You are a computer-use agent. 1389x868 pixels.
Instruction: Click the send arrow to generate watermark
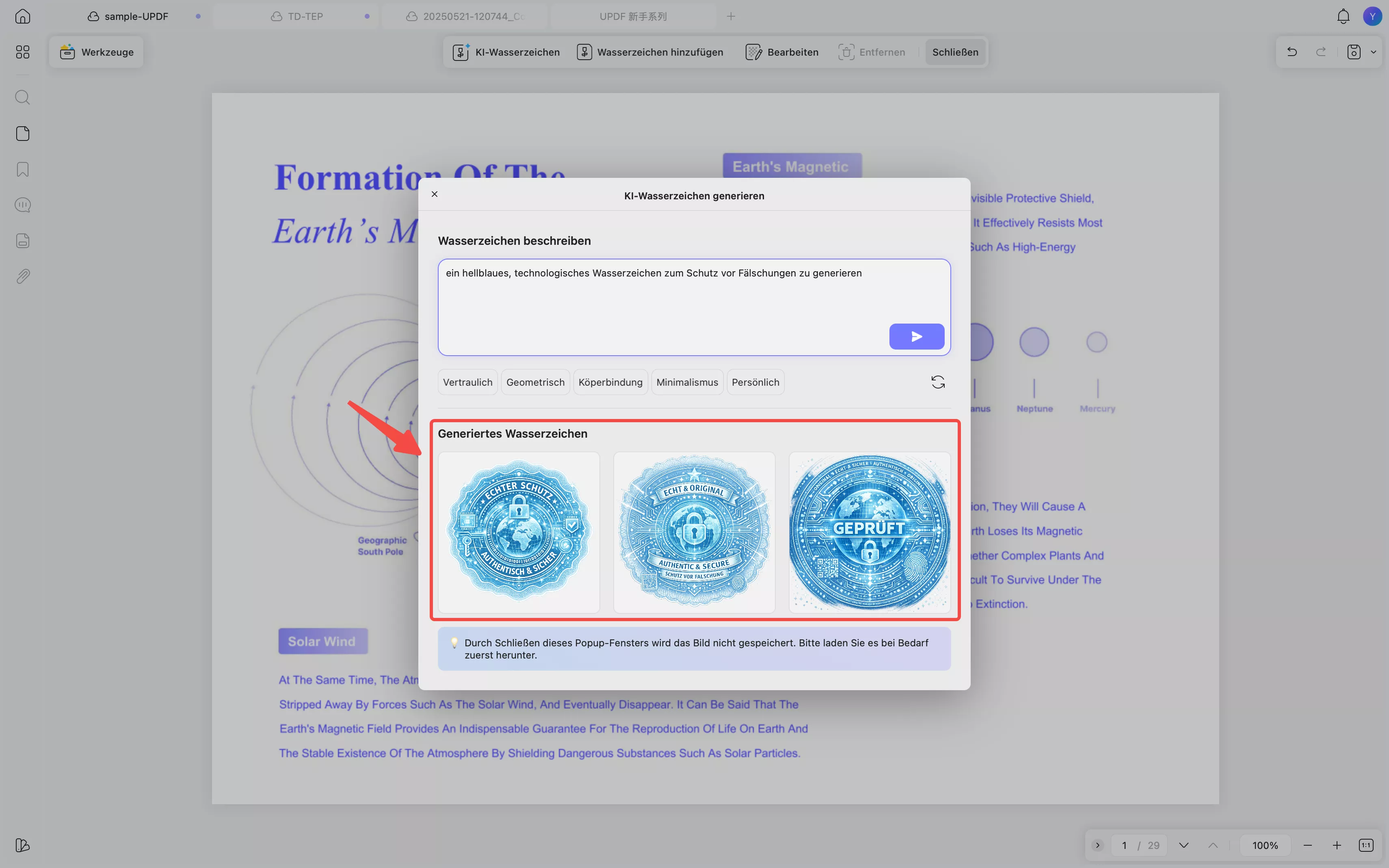[x=916, y=337]
